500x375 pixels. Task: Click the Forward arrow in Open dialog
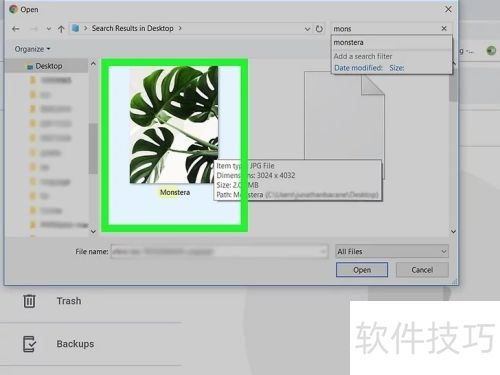34,29
